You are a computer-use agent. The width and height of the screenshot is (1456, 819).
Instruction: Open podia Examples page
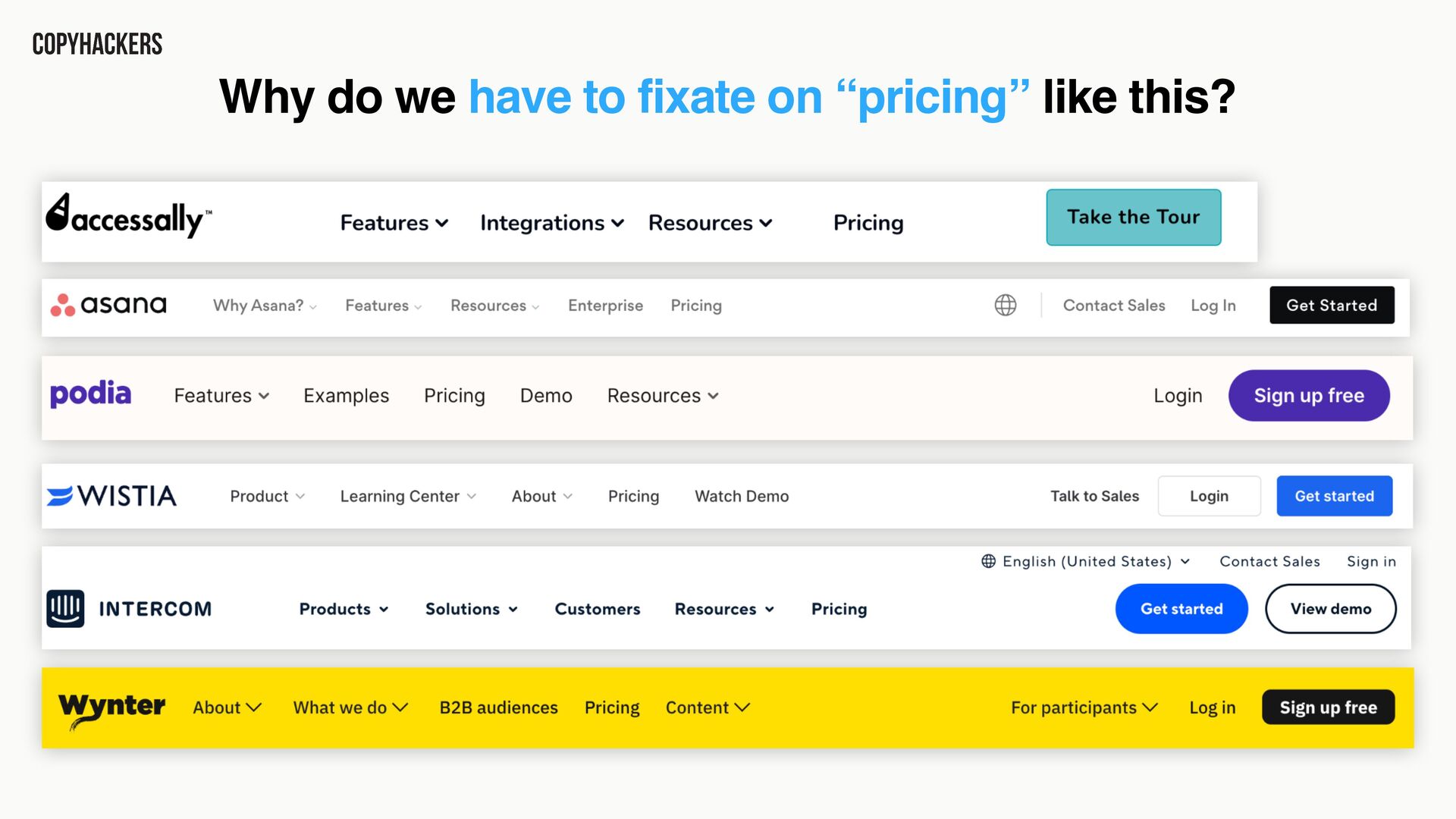pyautogui.click(x=346, y=396)
